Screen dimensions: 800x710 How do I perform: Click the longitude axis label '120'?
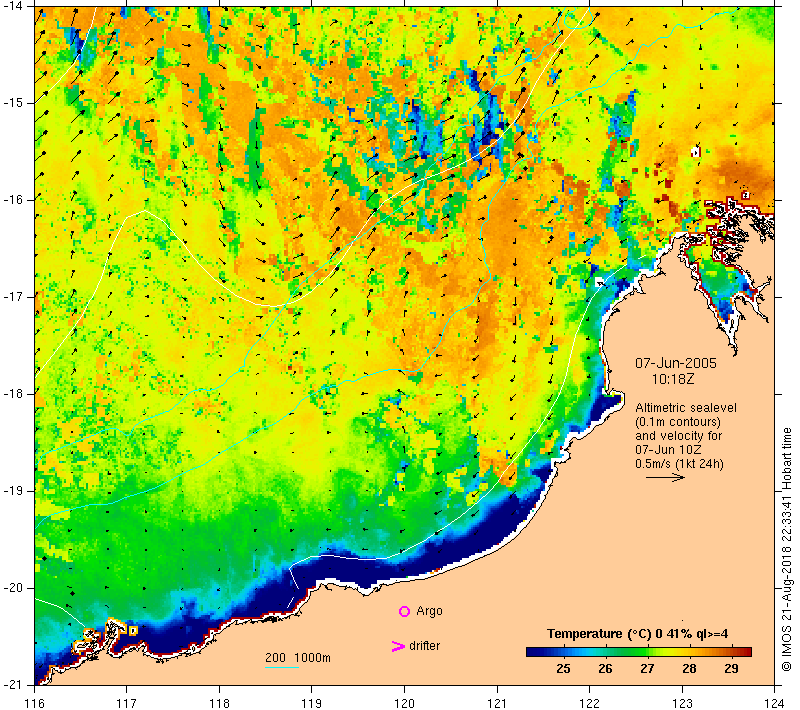(405, 703)
